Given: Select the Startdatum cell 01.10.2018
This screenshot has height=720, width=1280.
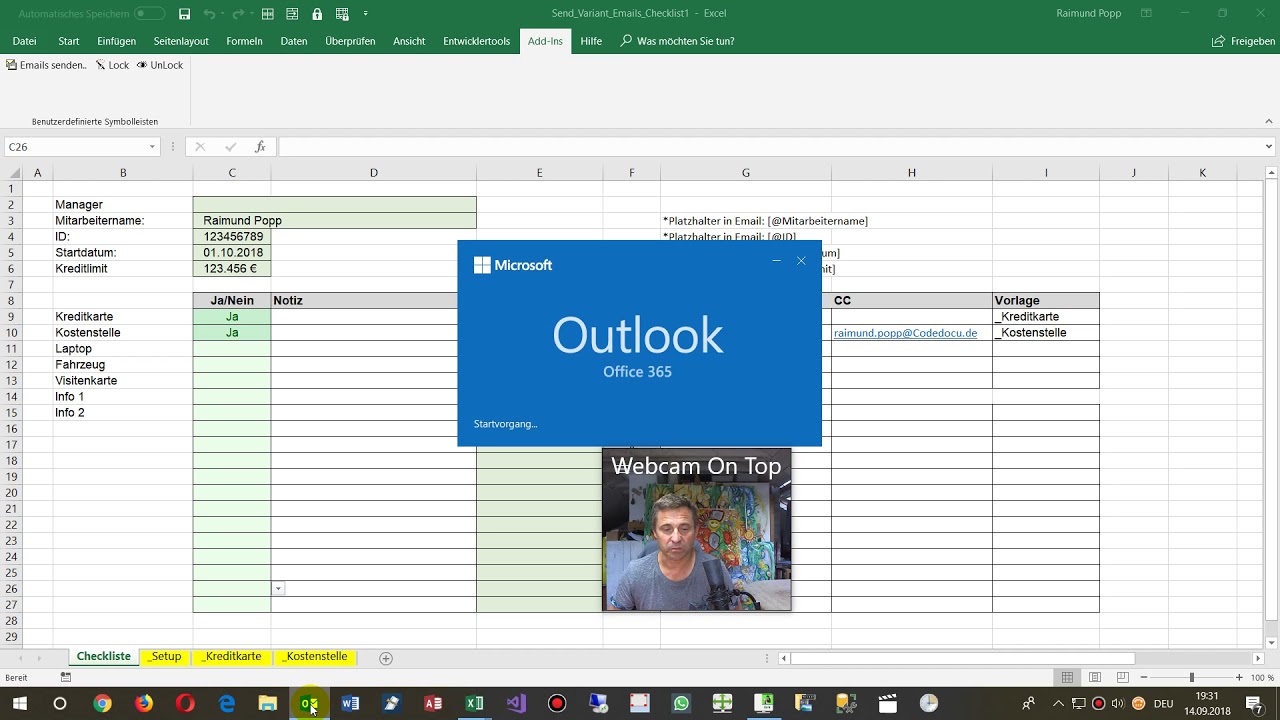Looking at the screenshot, I should 232,253.
